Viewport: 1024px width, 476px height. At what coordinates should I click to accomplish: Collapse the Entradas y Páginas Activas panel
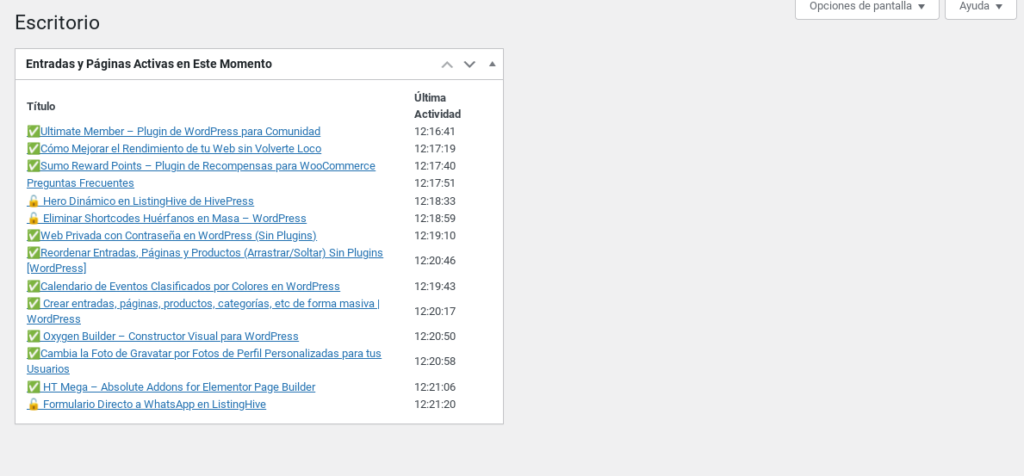click(x=492, y=64)
